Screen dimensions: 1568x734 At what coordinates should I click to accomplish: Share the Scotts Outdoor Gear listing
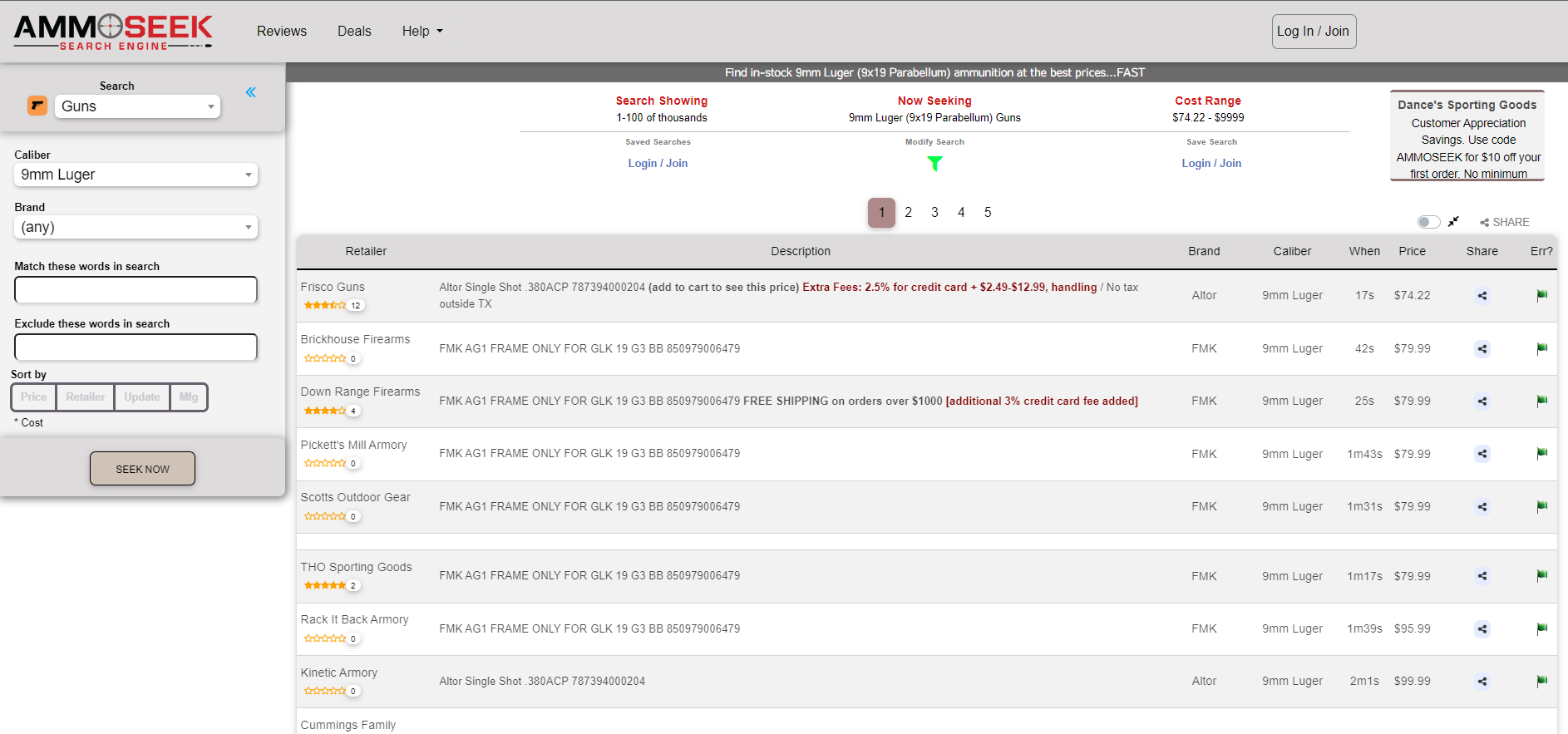[x=1482, y=506]
